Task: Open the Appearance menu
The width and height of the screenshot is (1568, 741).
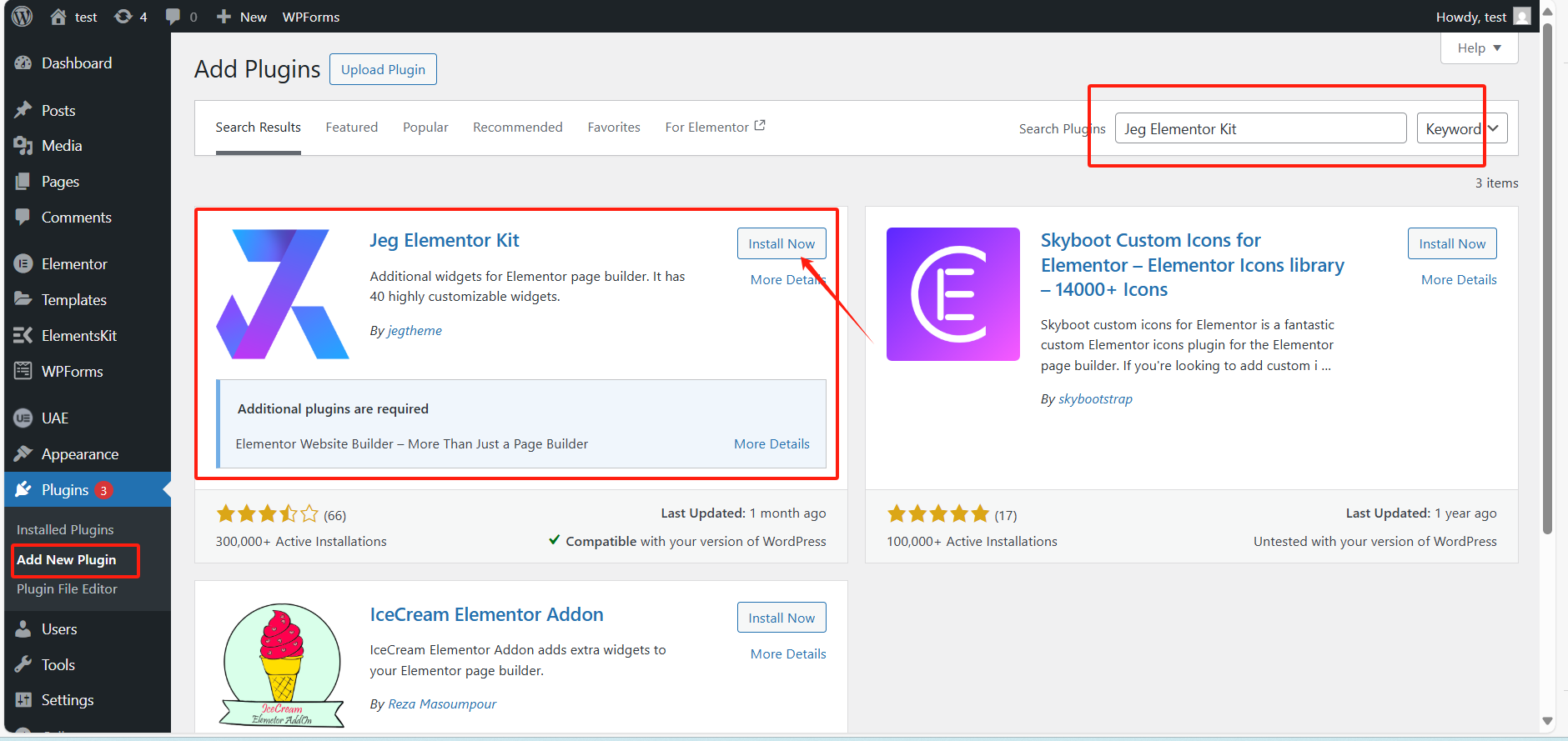Action: [x=79, y=454]
